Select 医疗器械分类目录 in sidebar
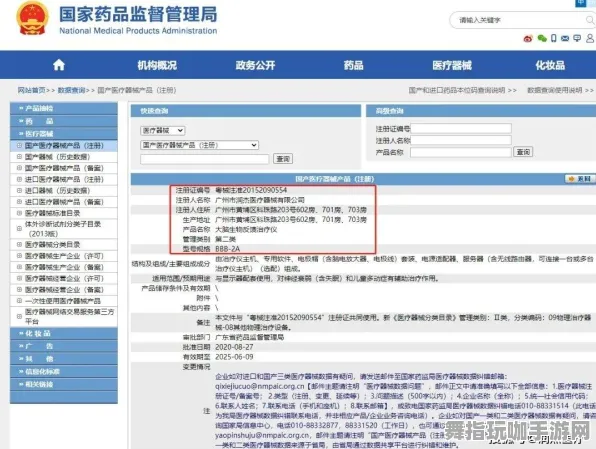The width and height of the screenshot is (596, 449). (x=64, y=244)
